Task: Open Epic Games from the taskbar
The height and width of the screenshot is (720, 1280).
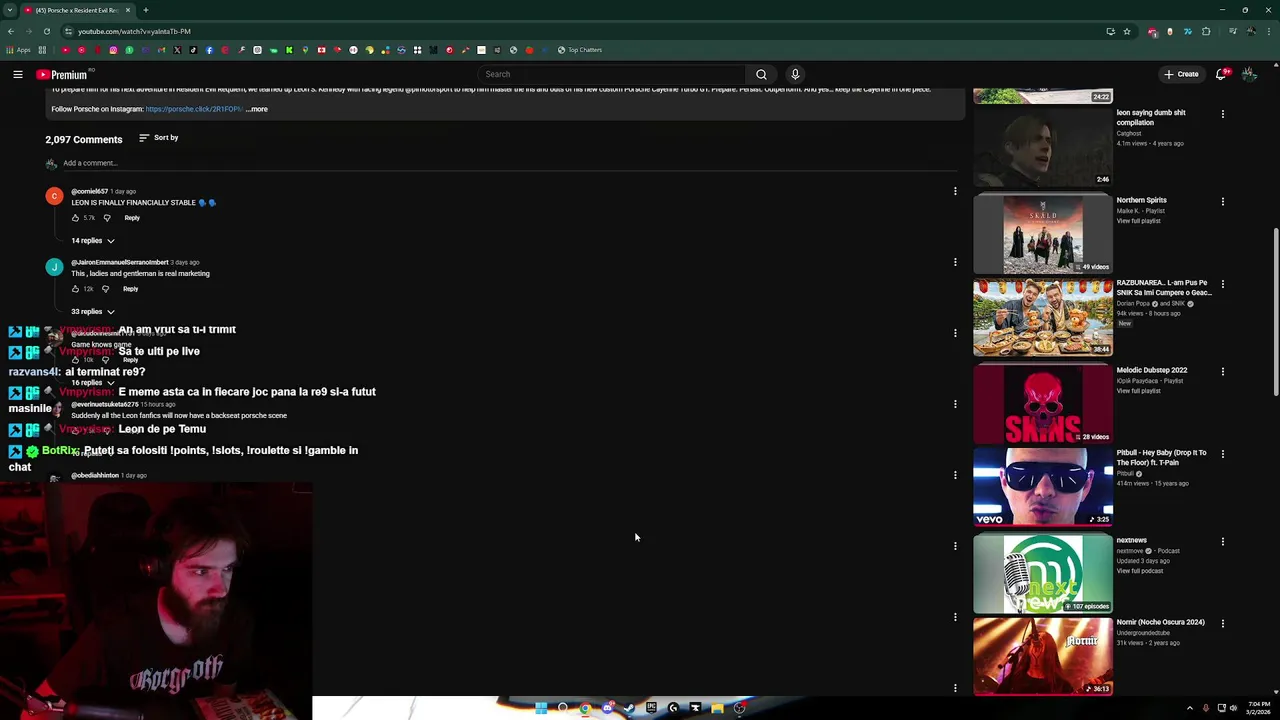Action: click(x=651, y=708)
